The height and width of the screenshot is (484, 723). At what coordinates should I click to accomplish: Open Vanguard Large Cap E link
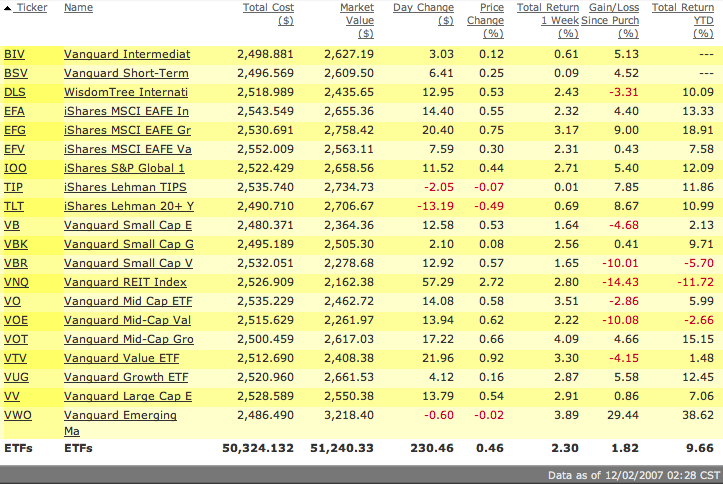coord(128,396)
